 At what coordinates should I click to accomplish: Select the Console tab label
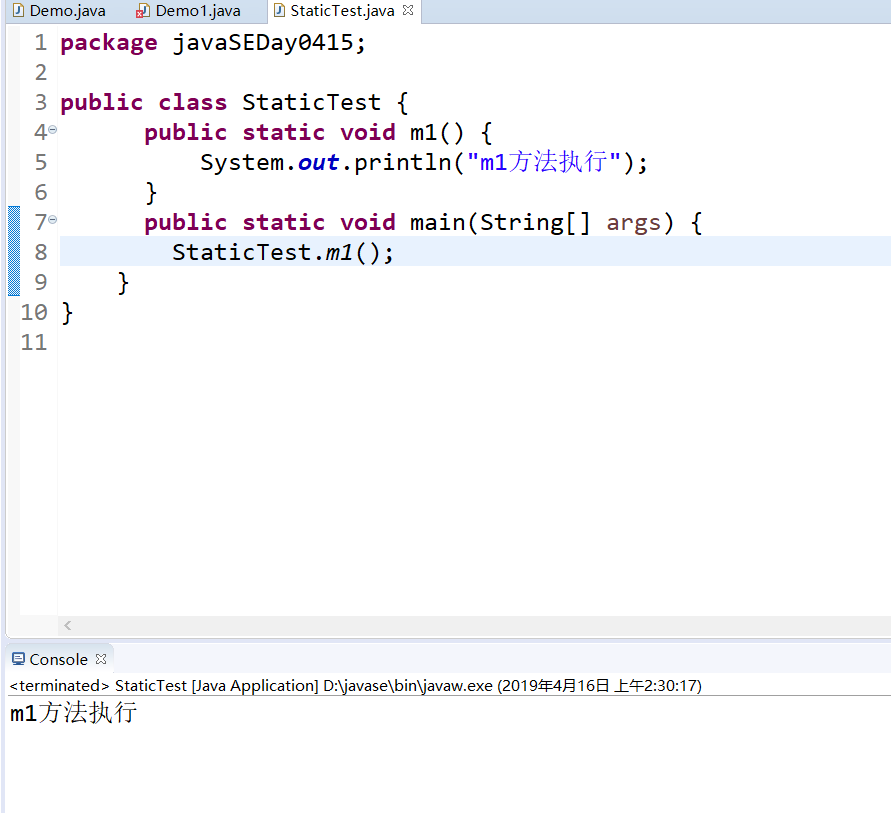(x=59, y=660)
